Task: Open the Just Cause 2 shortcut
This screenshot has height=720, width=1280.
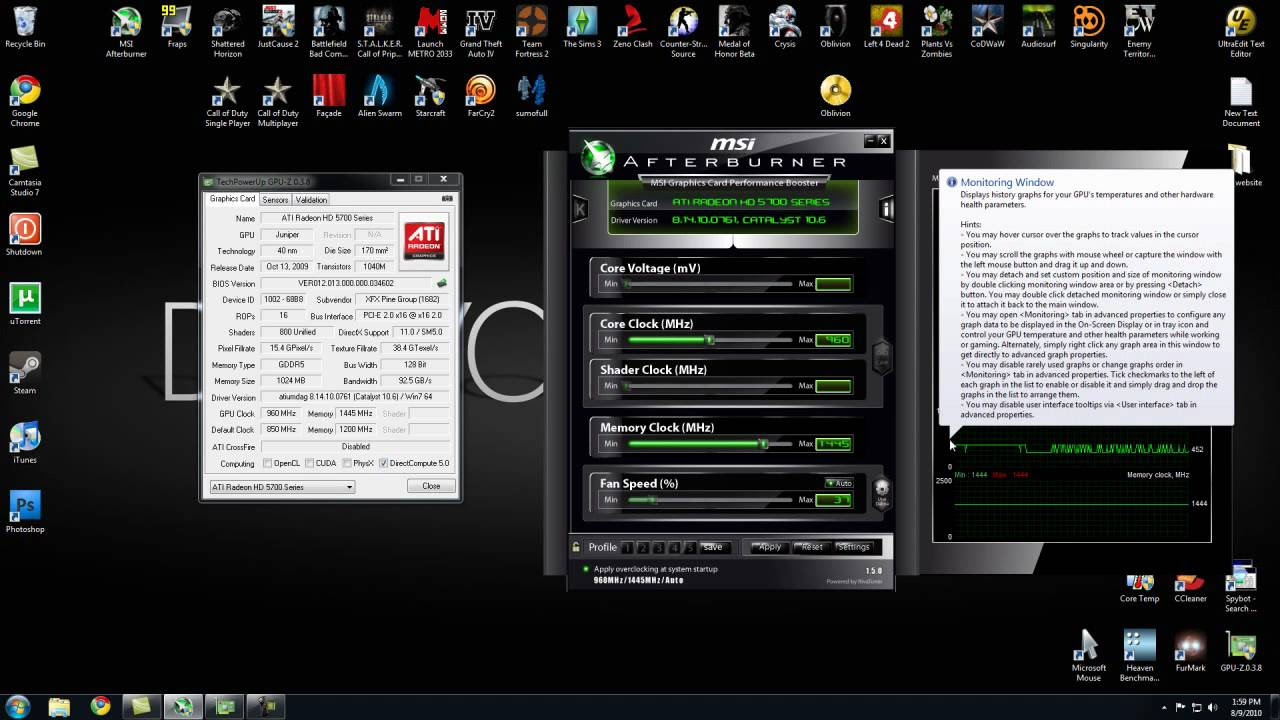Action: point(278,28)
